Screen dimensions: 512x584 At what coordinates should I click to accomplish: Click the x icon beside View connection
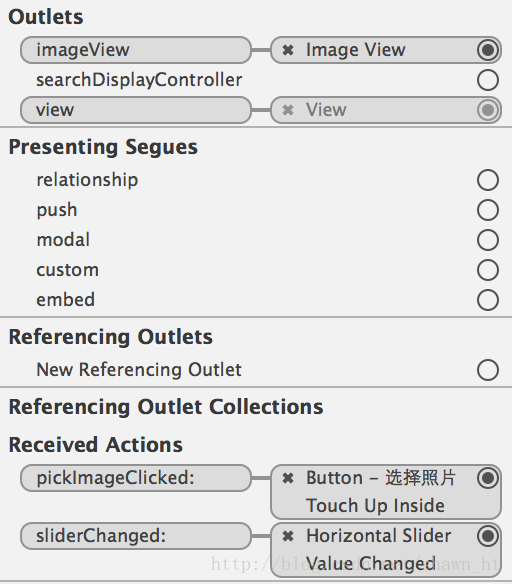pyautogui.click(x=288, y=110)
